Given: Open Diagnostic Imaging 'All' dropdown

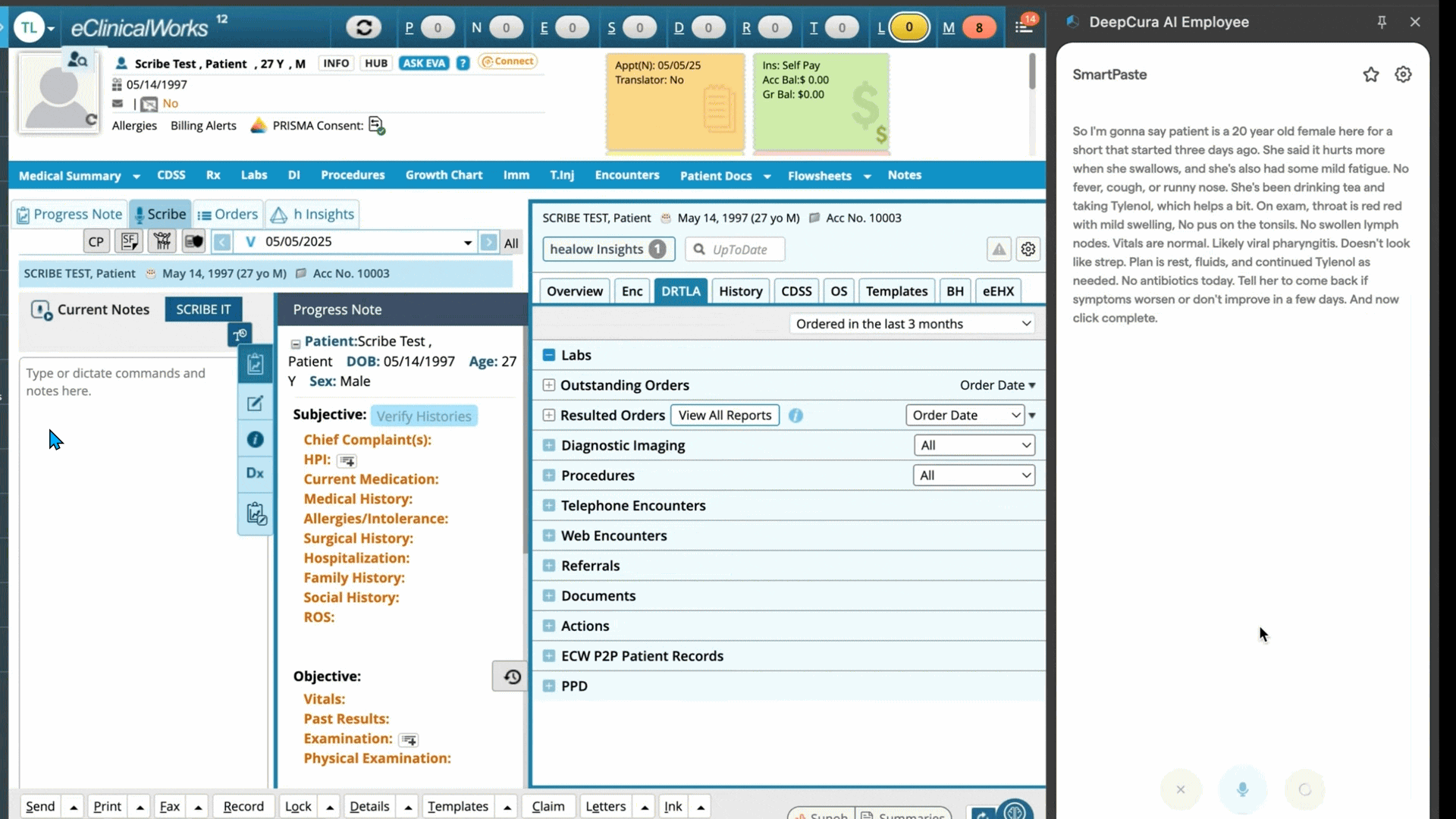Looking at the screenshot, I should click(974, 445).
